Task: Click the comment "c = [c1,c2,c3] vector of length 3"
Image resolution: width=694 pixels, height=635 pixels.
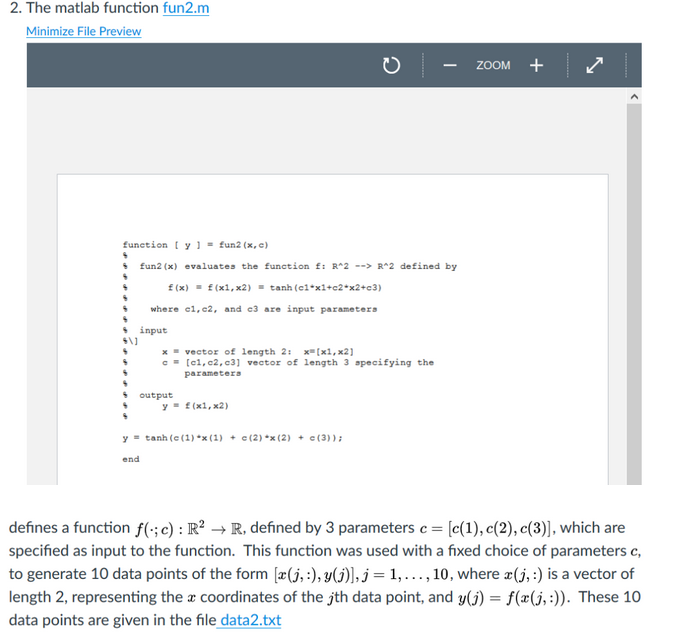Action: [255, 363]
